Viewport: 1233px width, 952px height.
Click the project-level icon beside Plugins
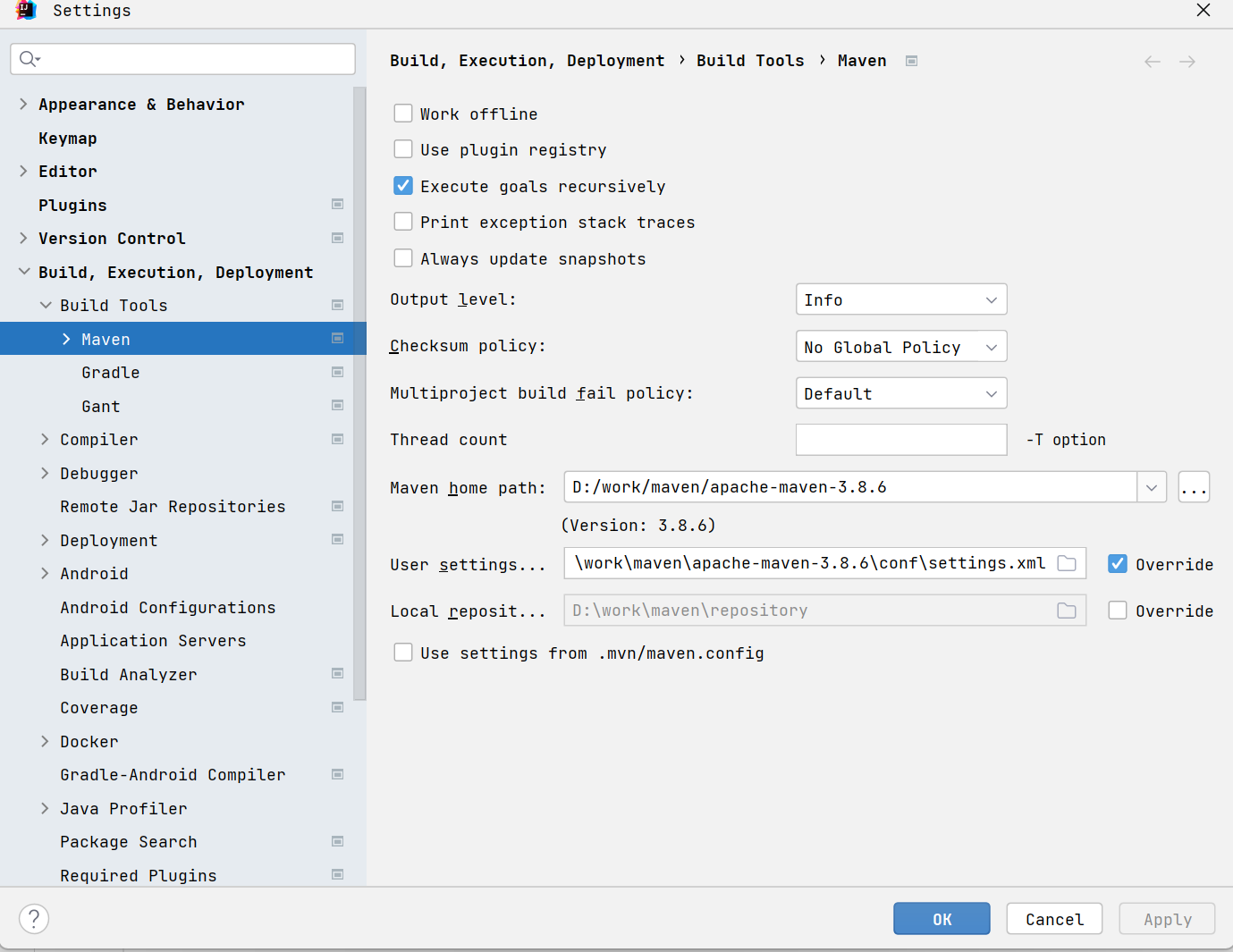[x=337, y=205]
